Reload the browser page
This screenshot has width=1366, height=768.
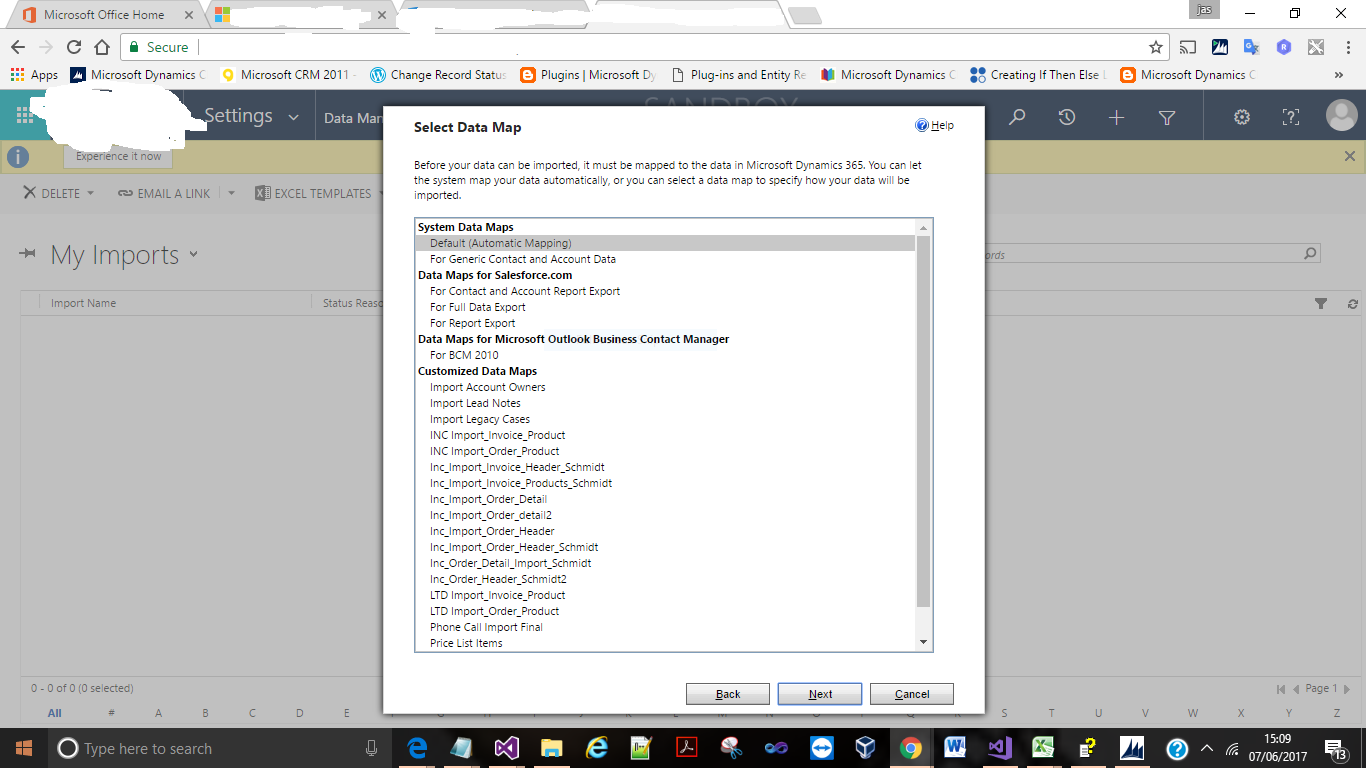coord(73,47)
